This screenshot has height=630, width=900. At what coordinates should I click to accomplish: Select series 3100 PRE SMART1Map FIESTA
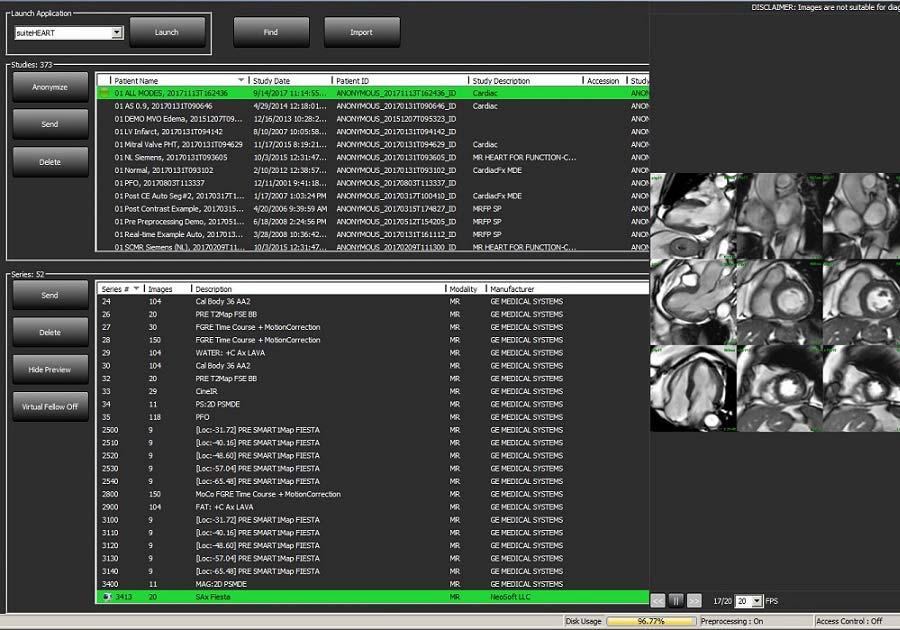[x=373, y=520]
